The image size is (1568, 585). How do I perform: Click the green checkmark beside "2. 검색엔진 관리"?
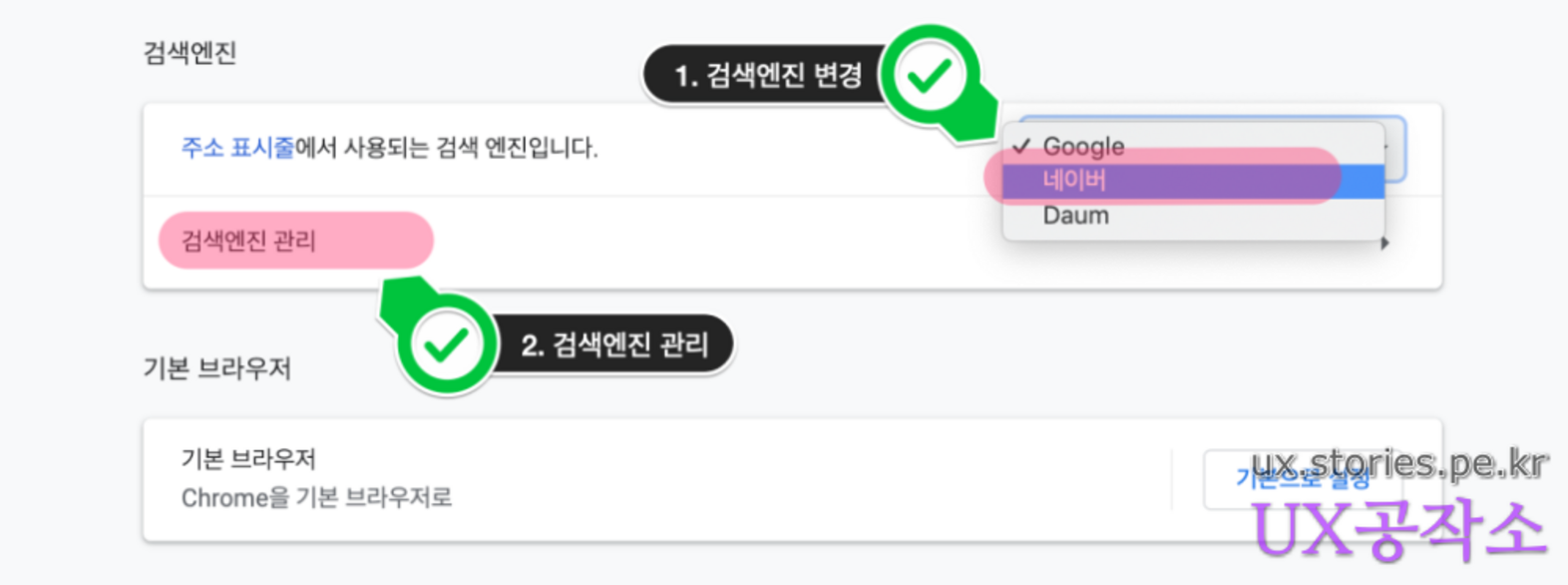point(446,344)
